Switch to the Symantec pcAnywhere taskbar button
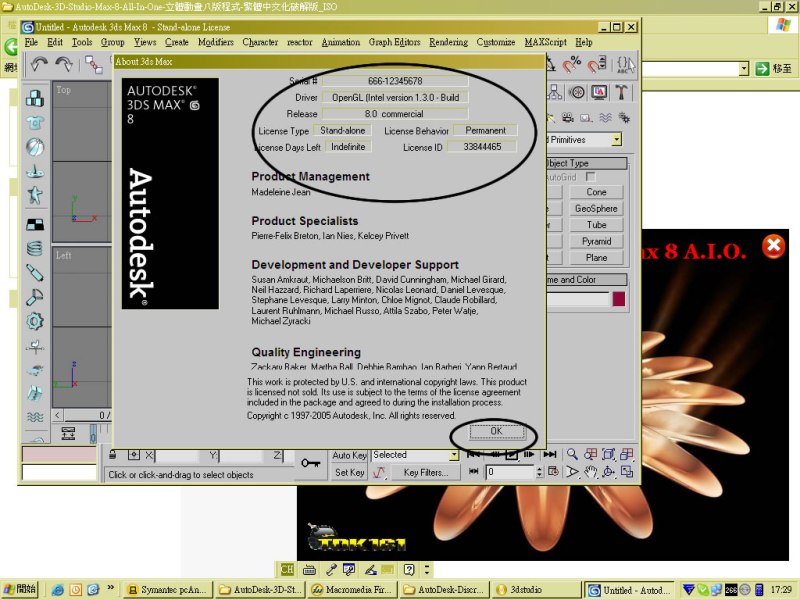This screenshot has height=600, width=800. pos(167,590)
